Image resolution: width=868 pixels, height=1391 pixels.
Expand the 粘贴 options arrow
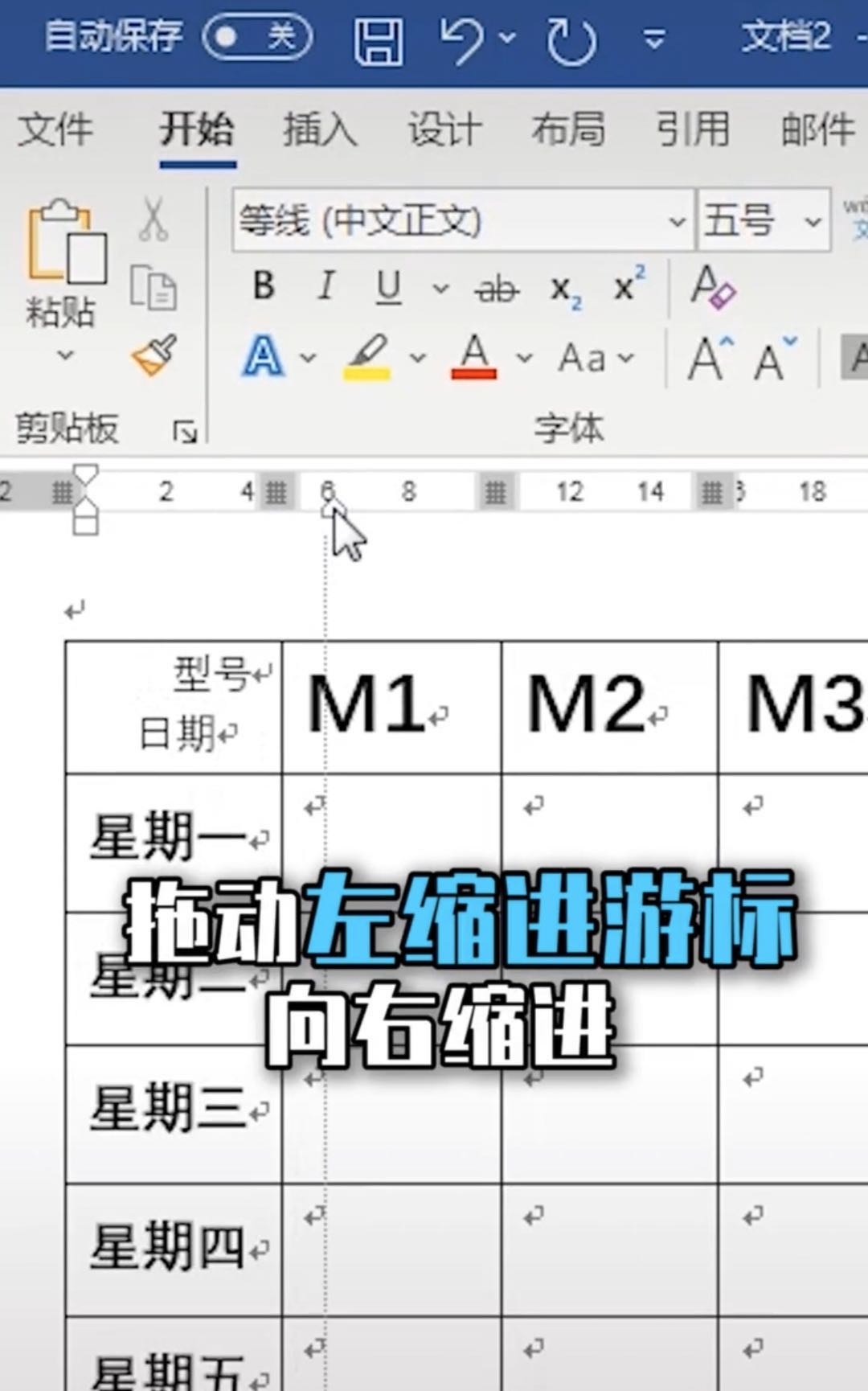coord(65,355)
